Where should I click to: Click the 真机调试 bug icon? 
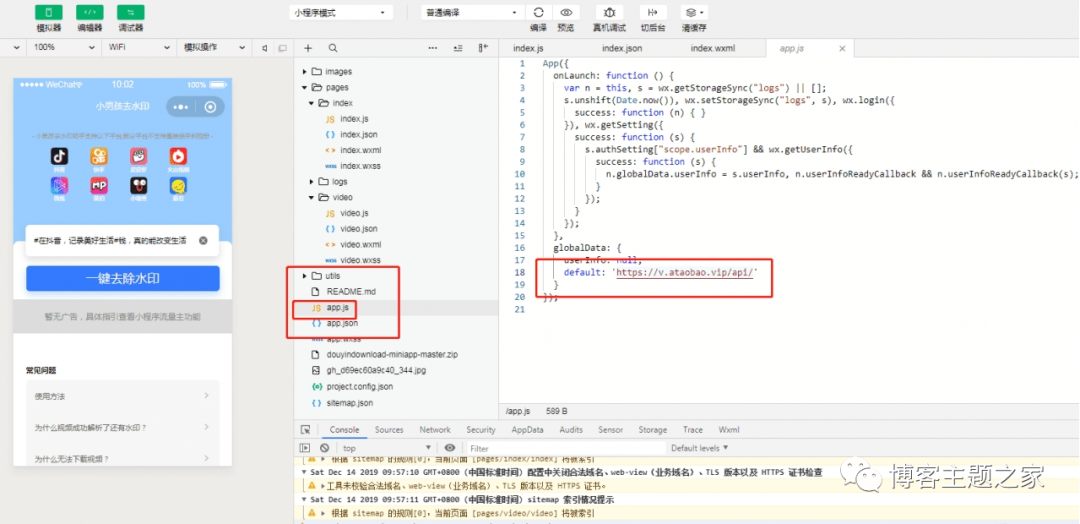click(x=610, y=12)
